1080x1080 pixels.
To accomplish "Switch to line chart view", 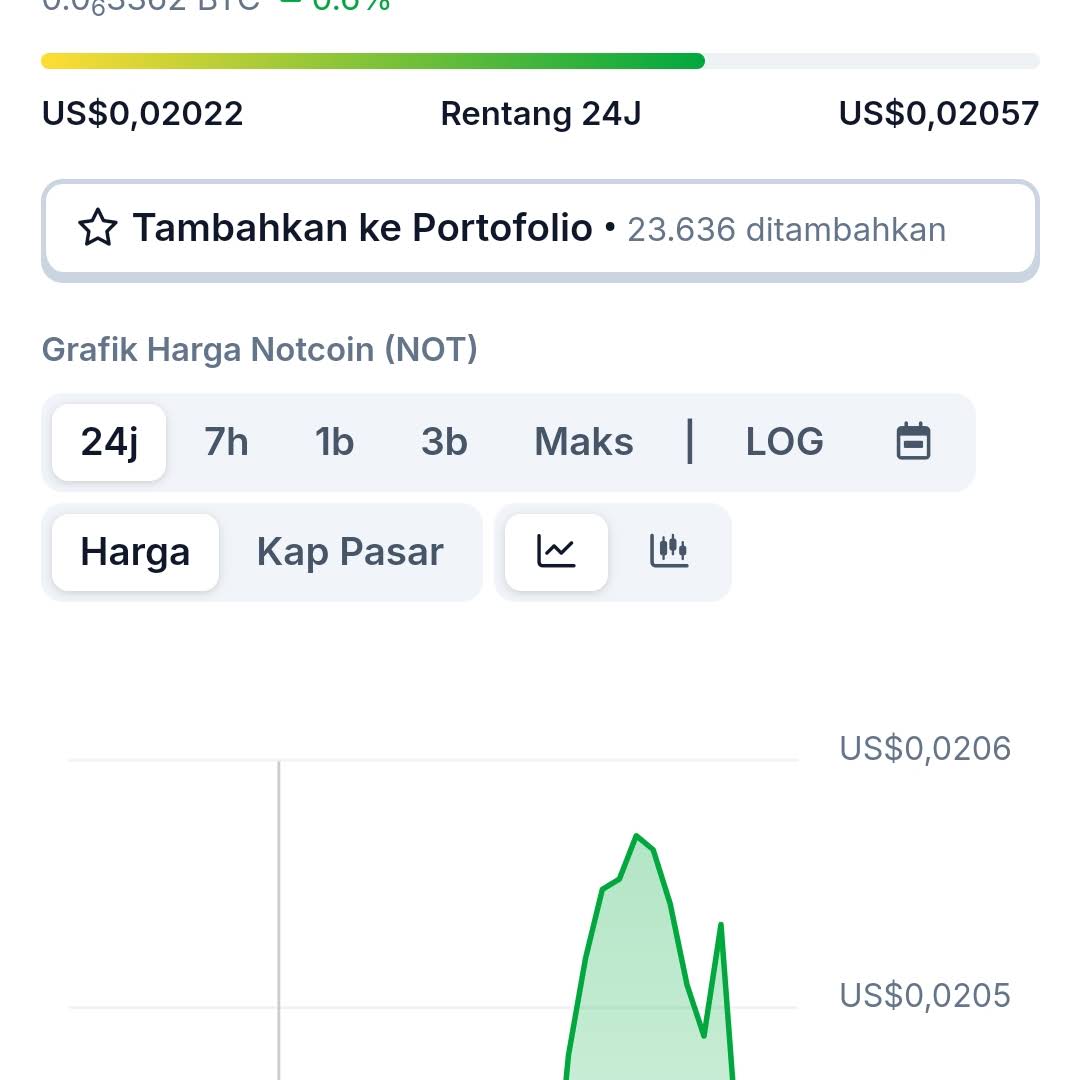I will (556, 552).
